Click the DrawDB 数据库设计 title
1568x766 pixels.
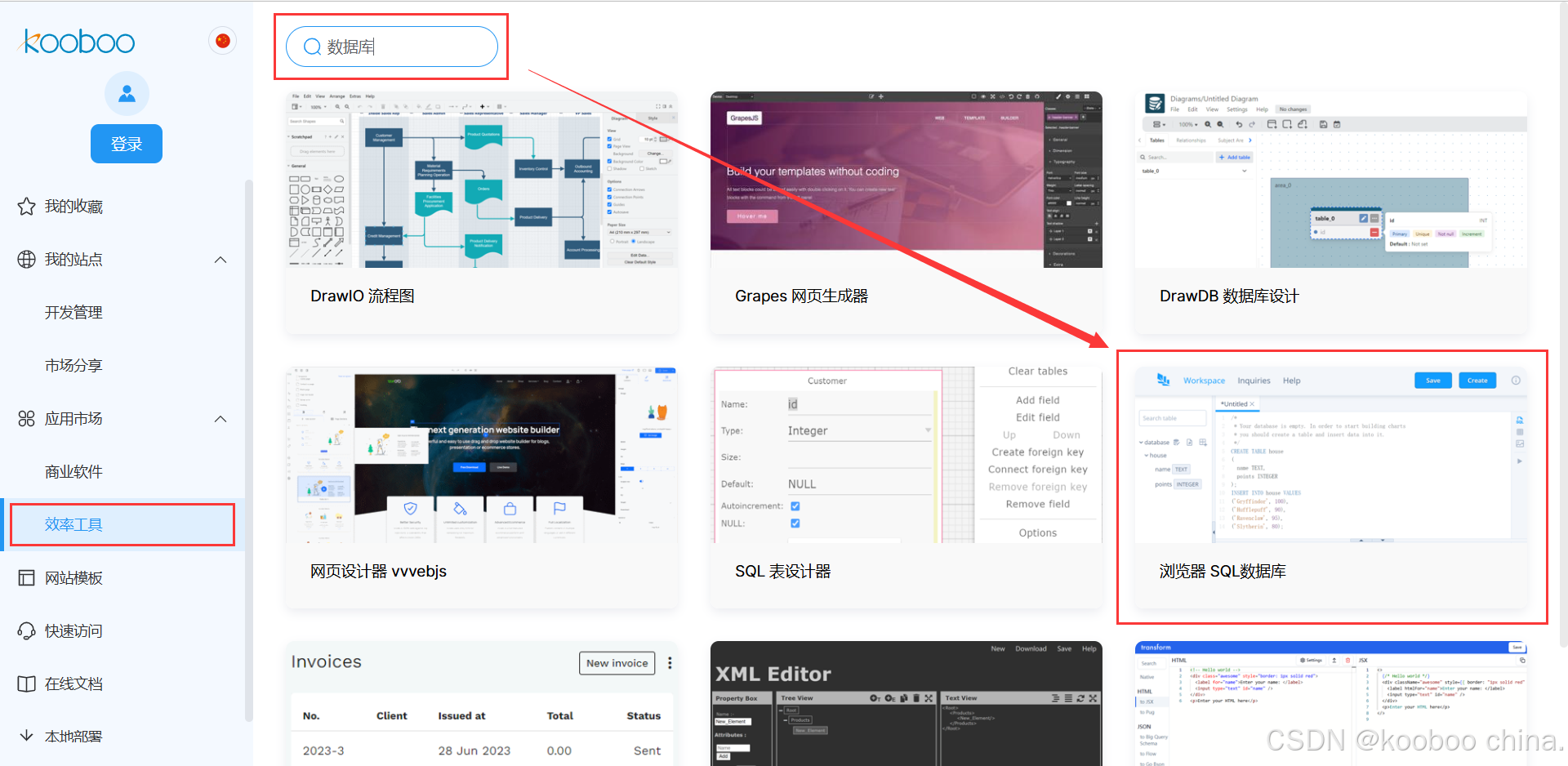coord(1229,296)
